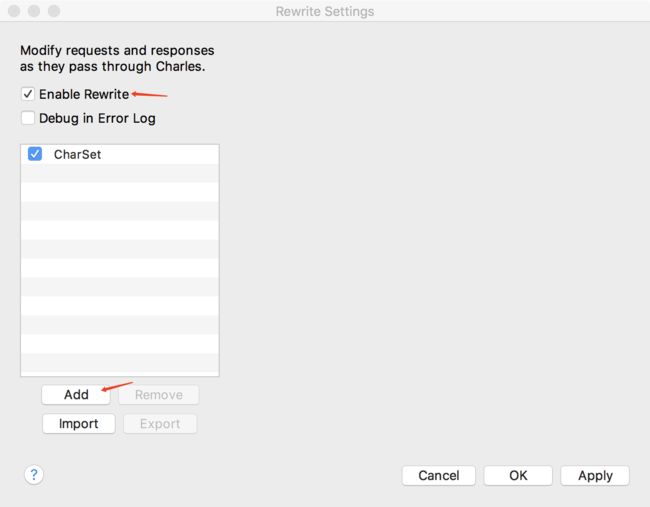Enable the Debug in Error Log checkbox

click(28, 118)
